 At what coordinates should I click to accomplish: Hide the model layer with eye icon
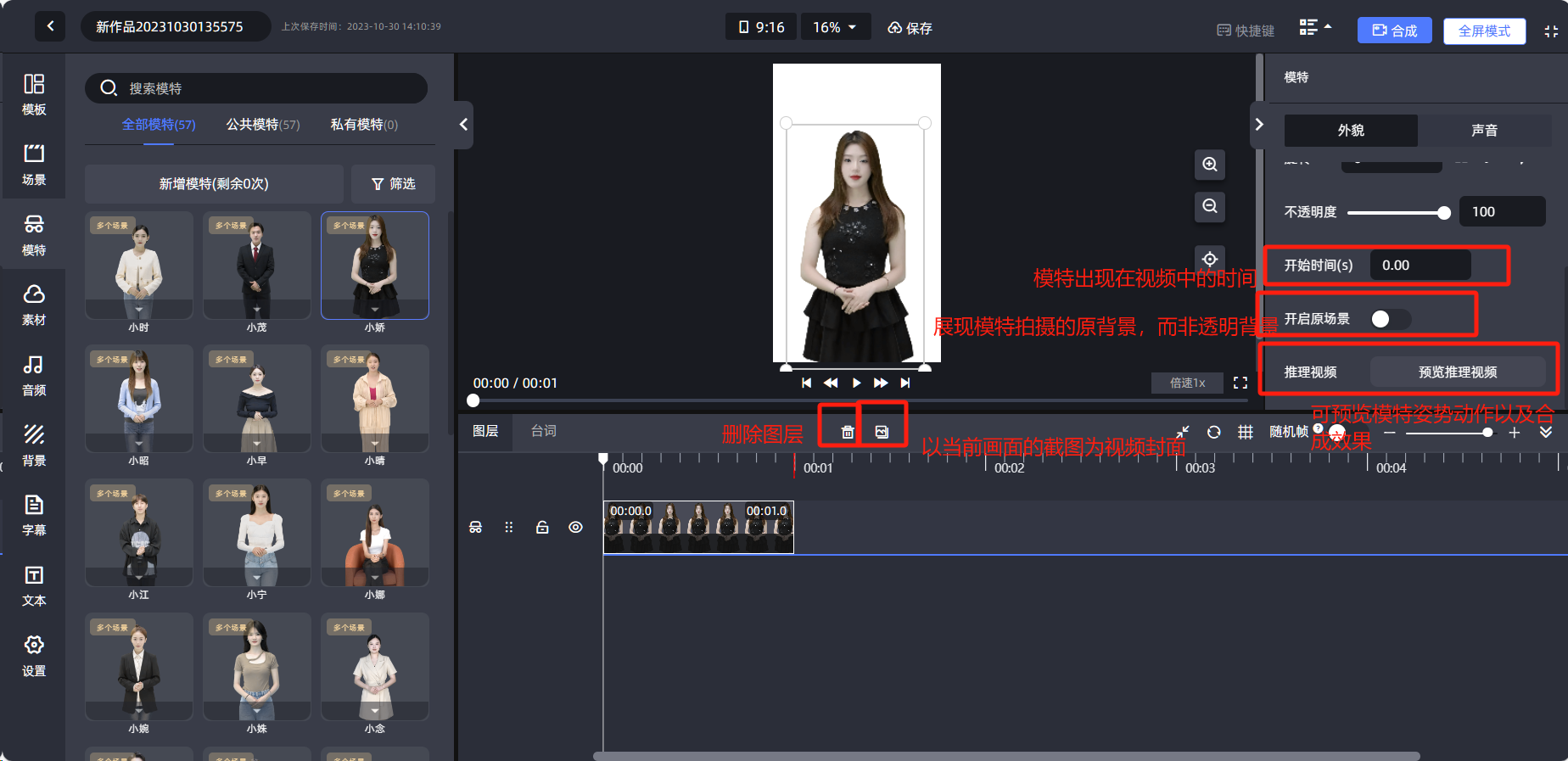(575, 527)
